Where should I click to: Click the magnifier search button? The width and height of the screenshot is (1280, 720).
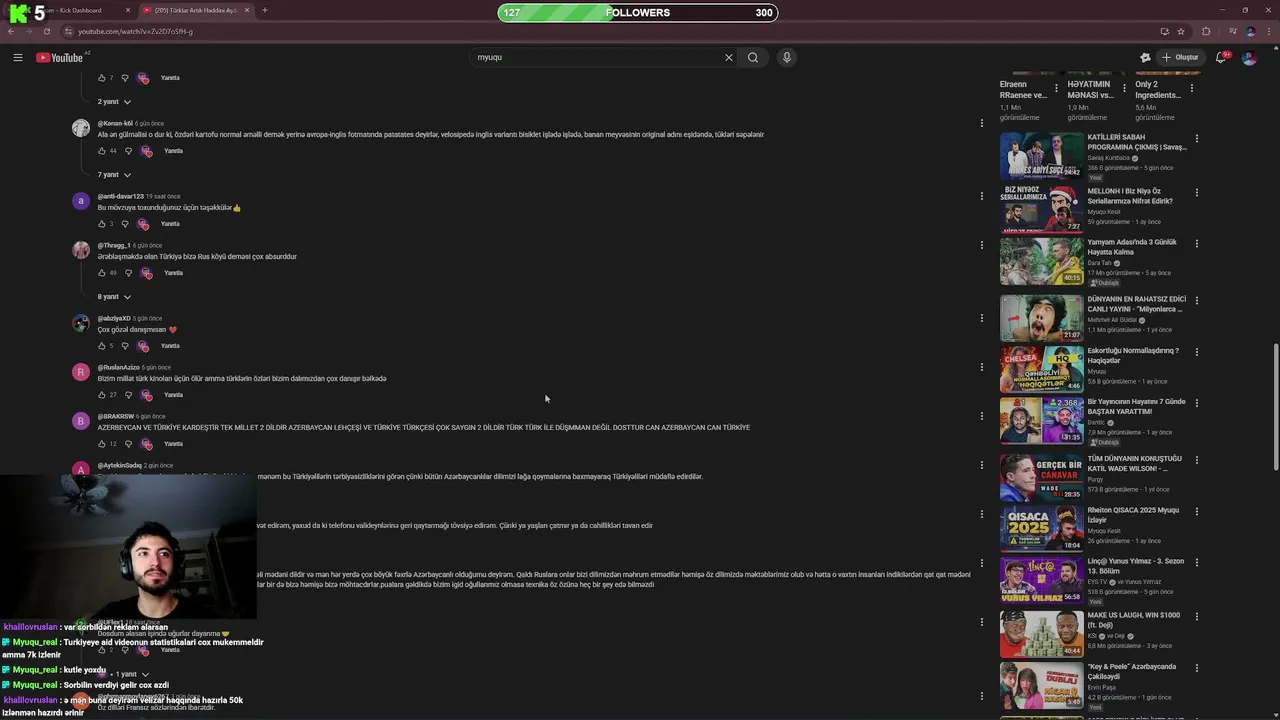(753, 57)
